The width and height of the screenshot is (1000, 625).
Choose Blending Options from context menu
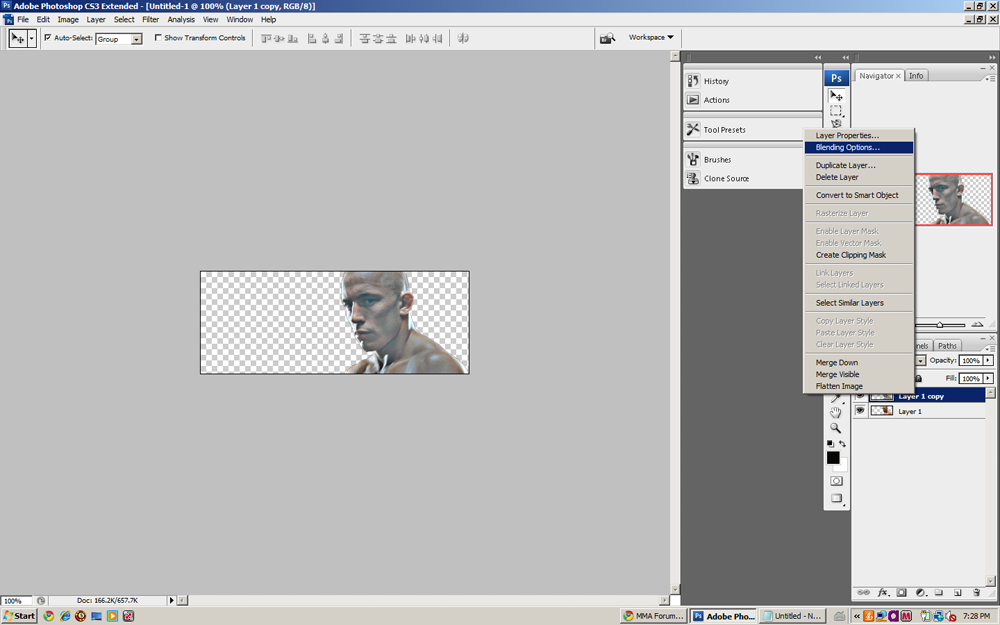847,148
